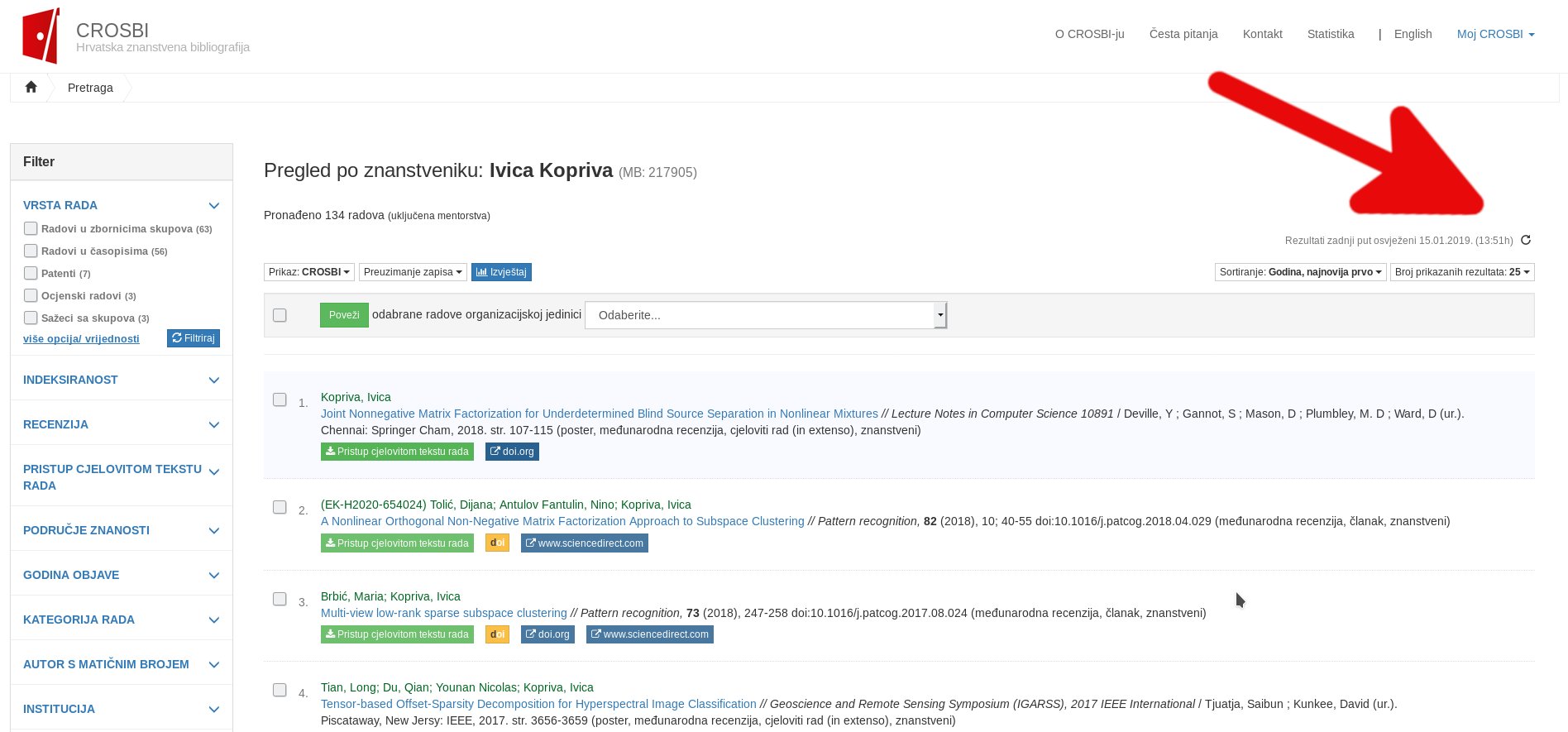Click author Brbić, Maria
Screen dimensions: 1568x732
(x=352, y=596)
